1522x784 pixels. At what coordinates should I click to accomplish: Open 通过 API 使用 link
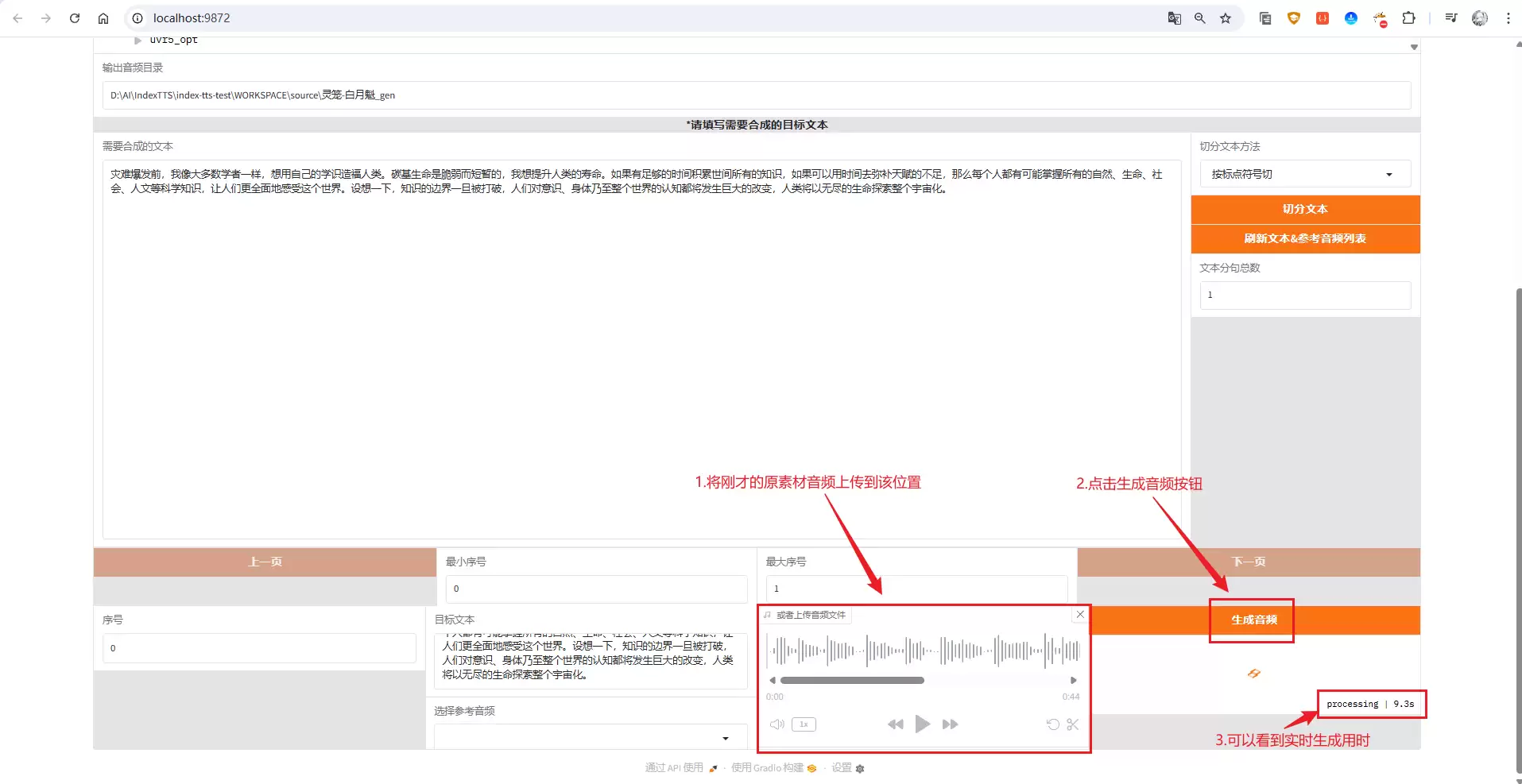pyautogui.click(x=681, y=767)
